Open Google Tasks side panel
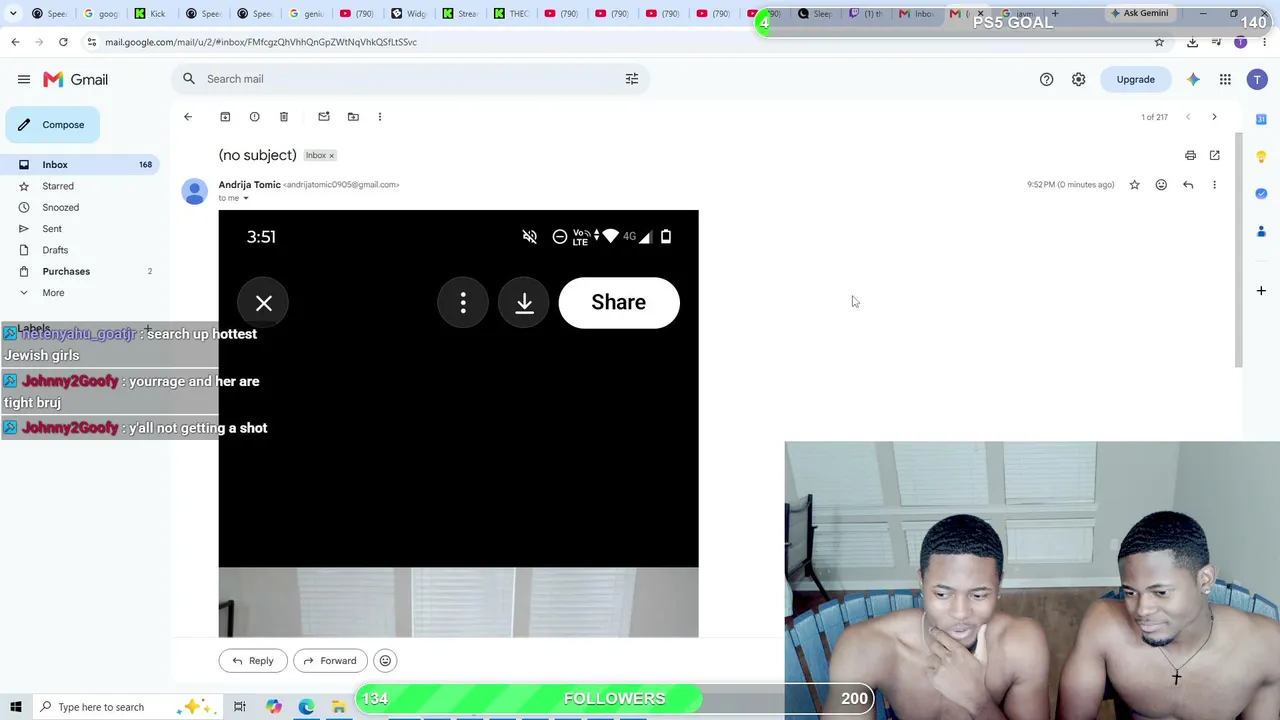 1261,194
